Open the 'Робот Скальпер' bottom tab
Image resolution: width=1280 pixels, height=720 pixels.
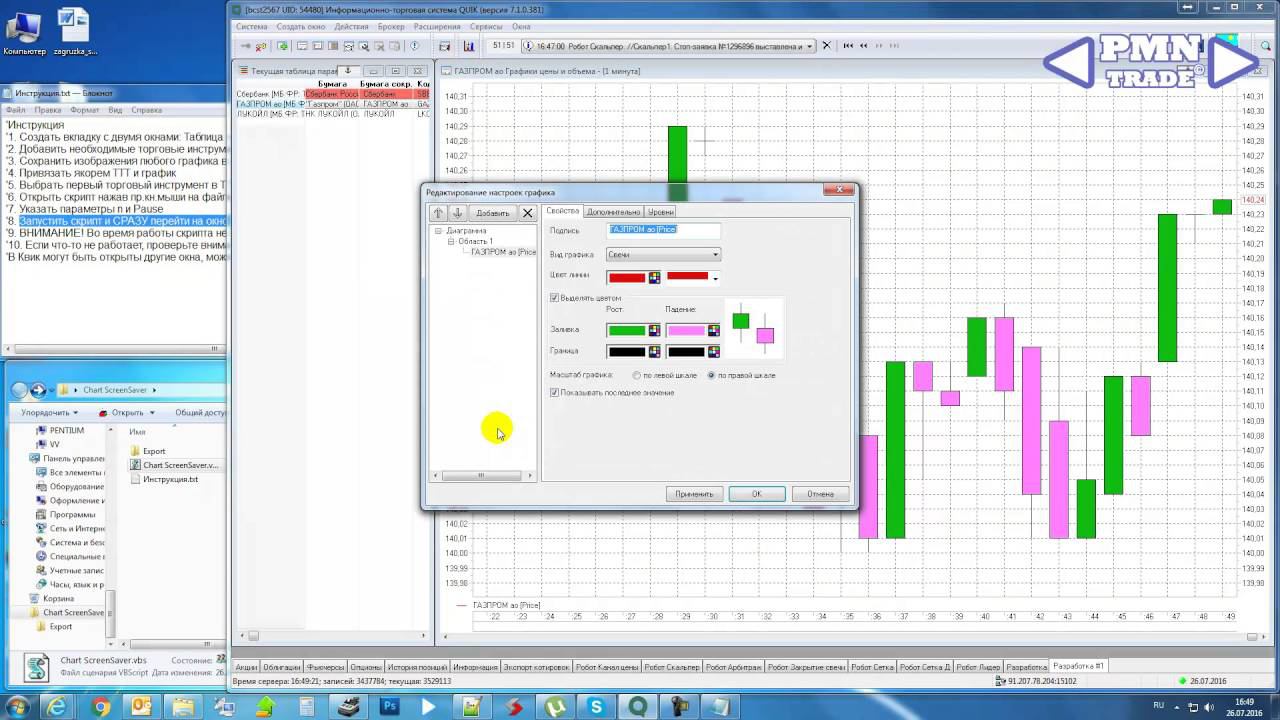[672, 666]
